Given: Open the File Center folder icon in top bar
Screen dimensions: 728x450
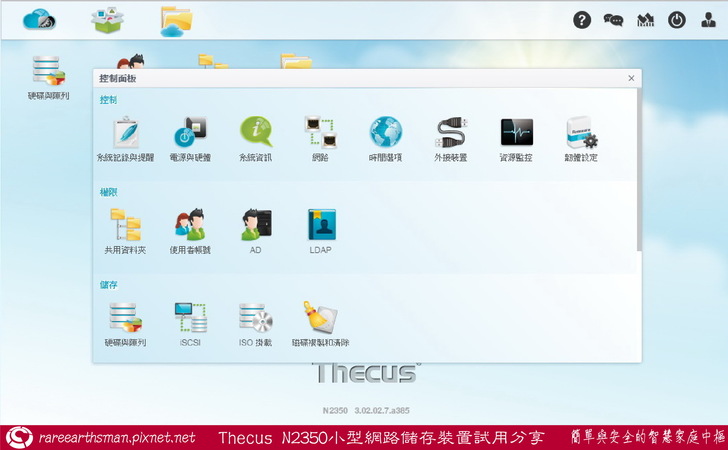Looking at the screenshot, I should [176, 21].
